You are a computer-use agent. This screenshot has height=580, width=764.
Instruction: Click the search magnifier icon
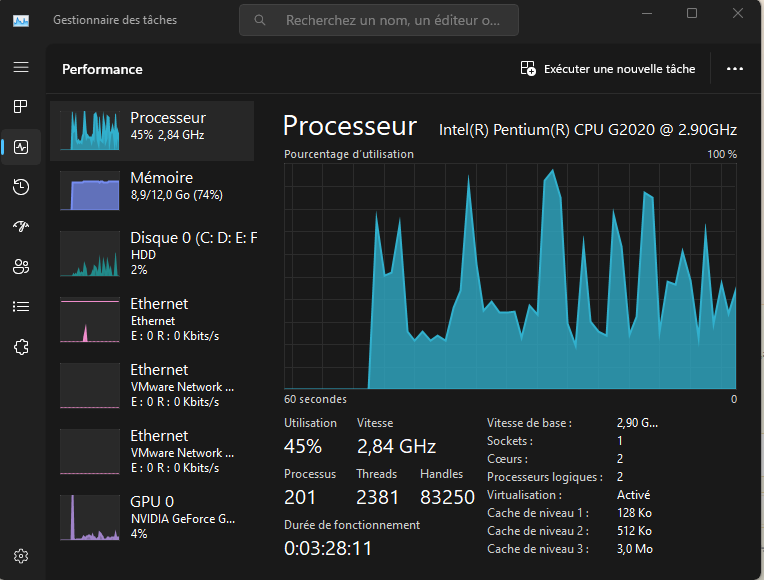click(x=260, y=20)
